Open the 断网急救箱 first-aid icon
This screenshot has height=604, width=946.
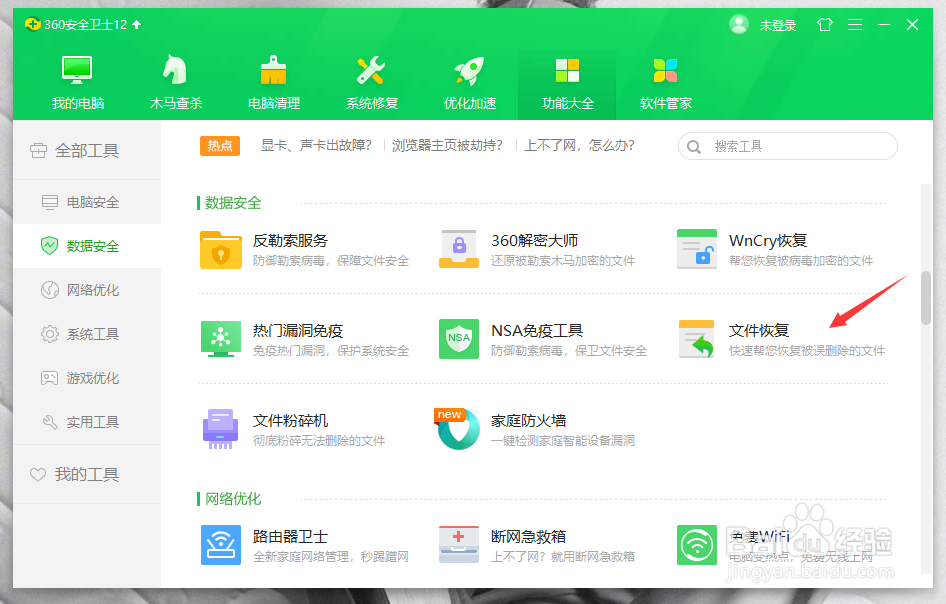[x=458, y=545]
